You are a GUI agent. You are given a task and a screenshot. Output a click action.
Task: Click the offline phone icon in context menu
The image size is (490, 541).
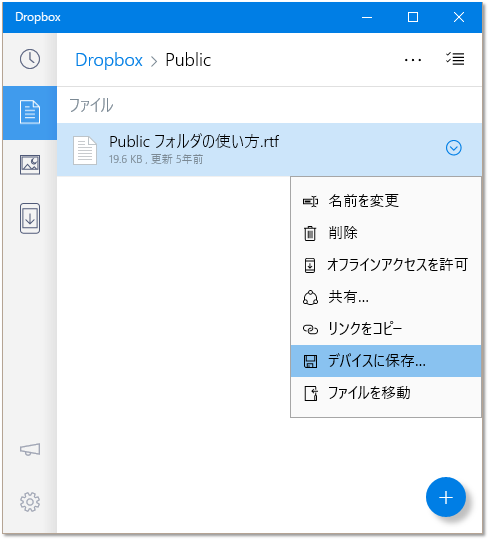310,265
